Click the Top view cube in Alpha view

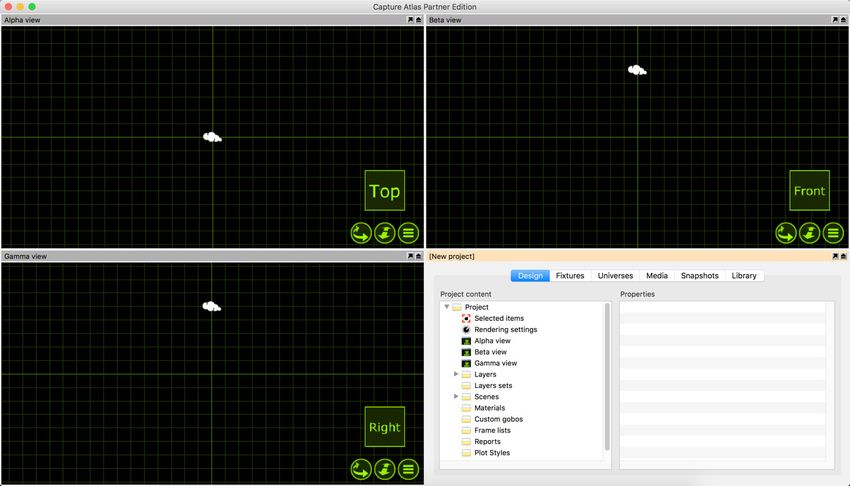(384, 191)
